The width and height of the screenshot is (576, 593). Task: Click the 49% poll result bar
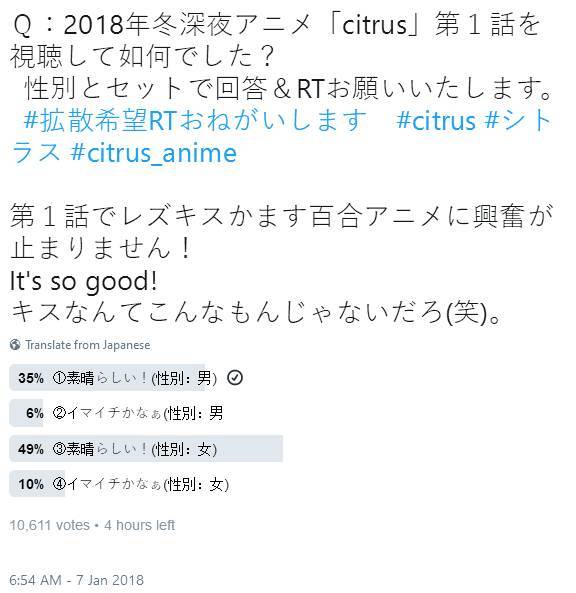(x=146, y=449)
